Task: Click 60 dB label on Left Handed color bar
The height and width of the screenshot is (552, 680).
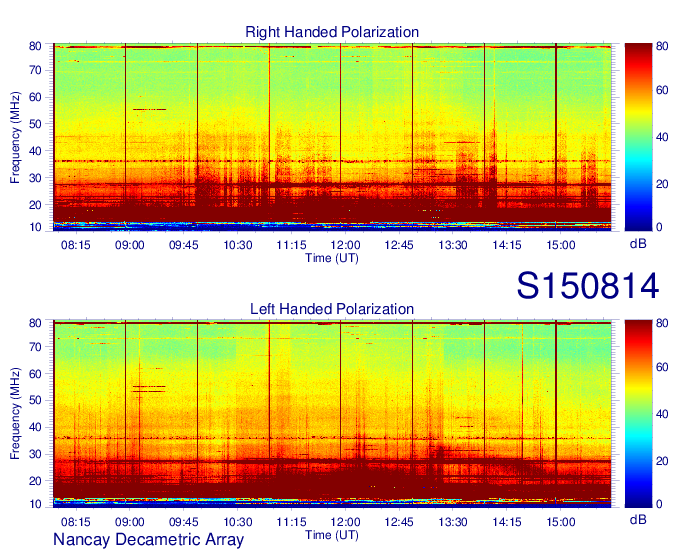Action: pyautogui.click(x=662, y=367)
